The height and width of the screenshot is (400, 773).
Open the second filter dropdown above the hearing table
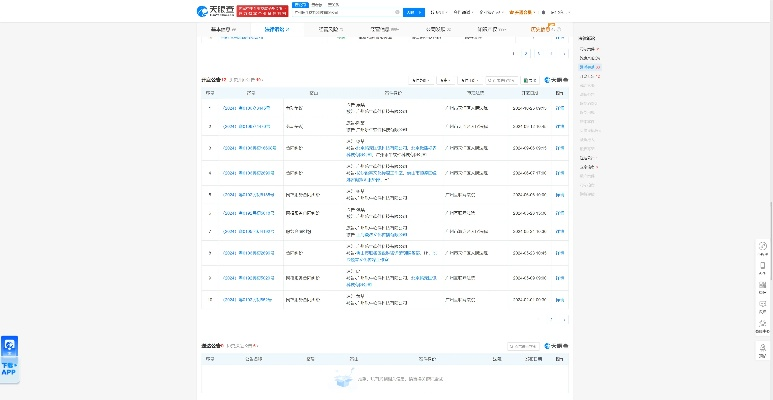446,80
